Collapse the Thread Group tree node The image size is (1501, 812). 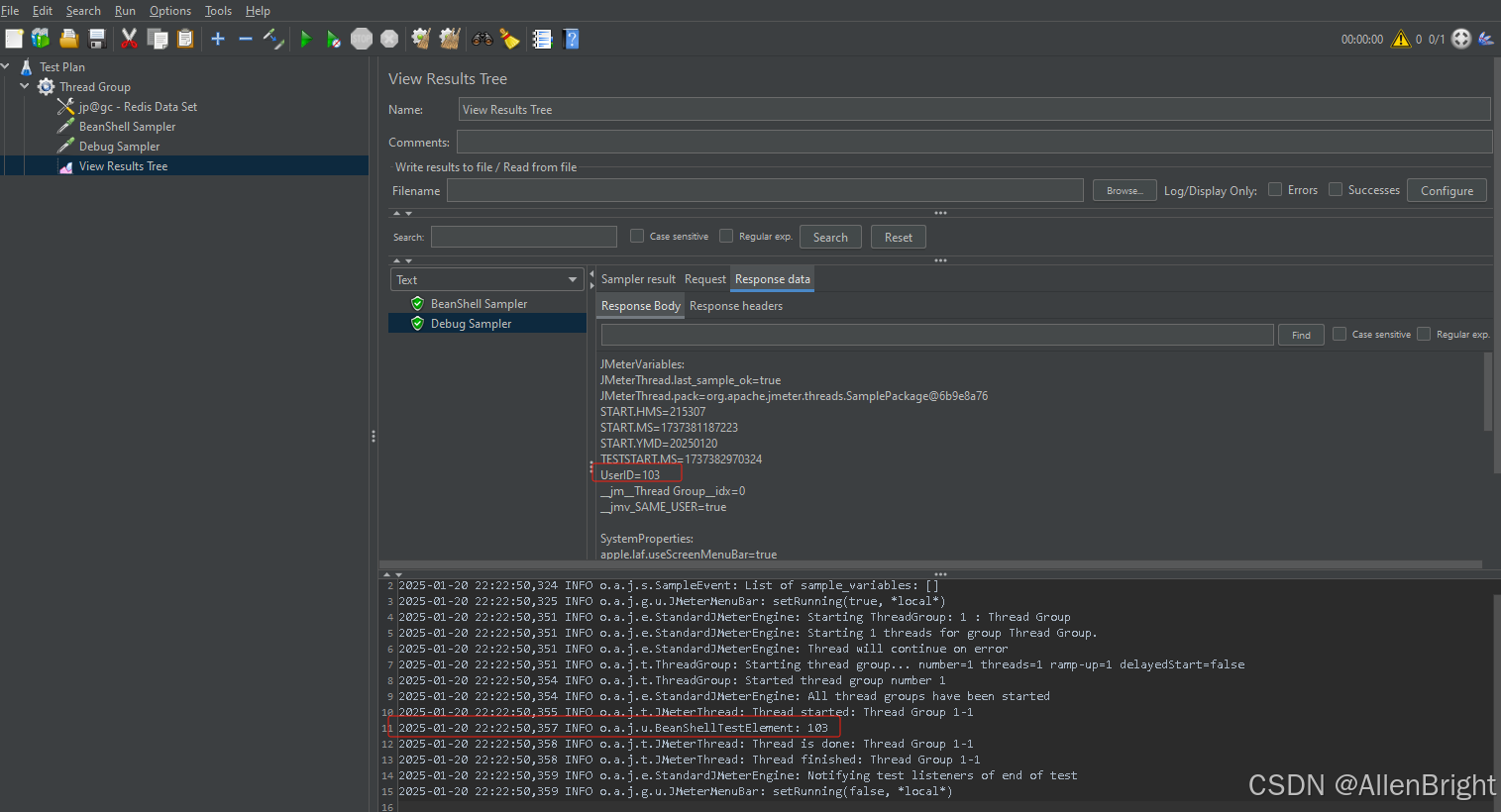tap(25, 87)
